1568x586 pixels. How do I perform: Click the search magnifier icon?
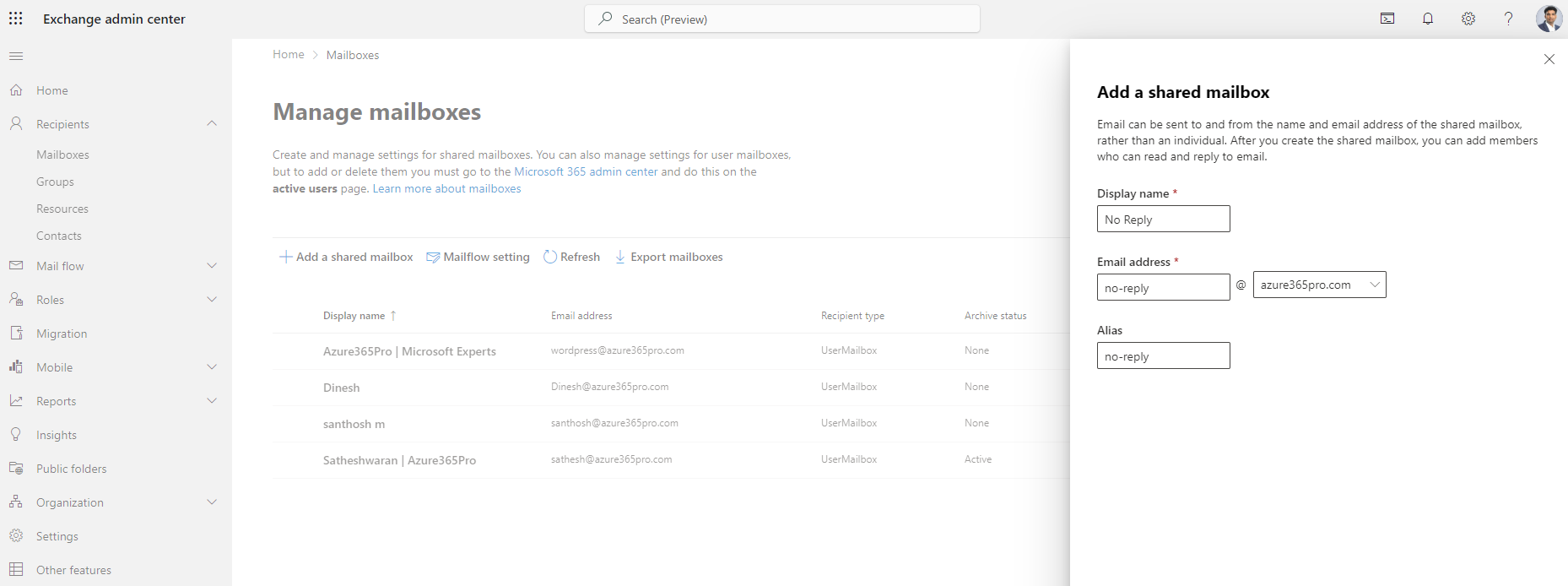(605, 19)
